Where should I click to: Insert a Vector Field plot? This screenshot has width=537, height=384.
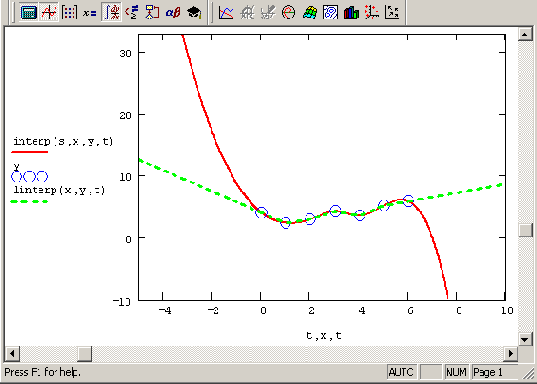coord(392,13)
